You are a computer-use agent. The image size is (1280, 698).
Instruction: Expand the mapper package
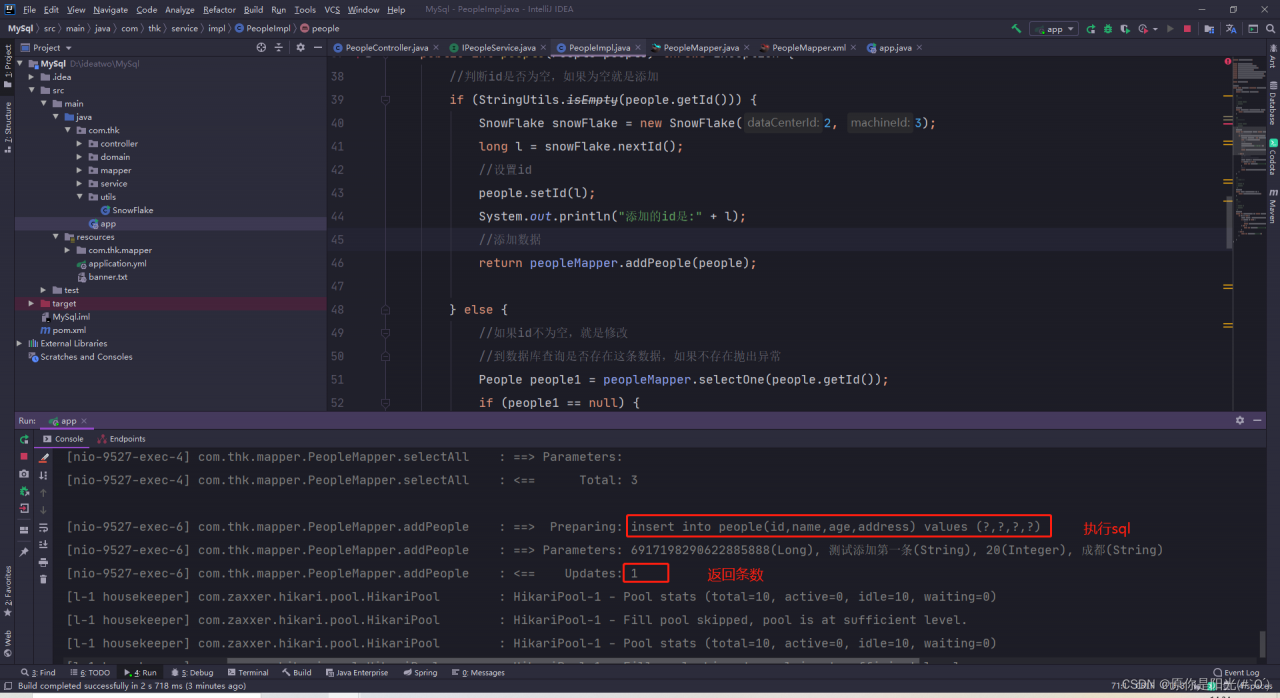(x=80, y=170)
